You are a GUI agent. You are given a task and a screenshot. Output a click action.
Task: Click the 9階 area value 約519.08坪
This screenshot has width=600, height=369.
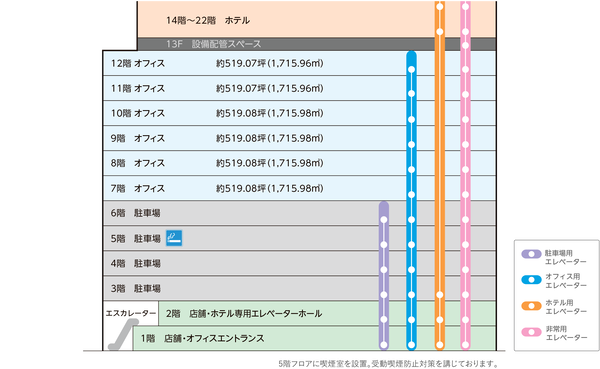click(x=241, y=138)
